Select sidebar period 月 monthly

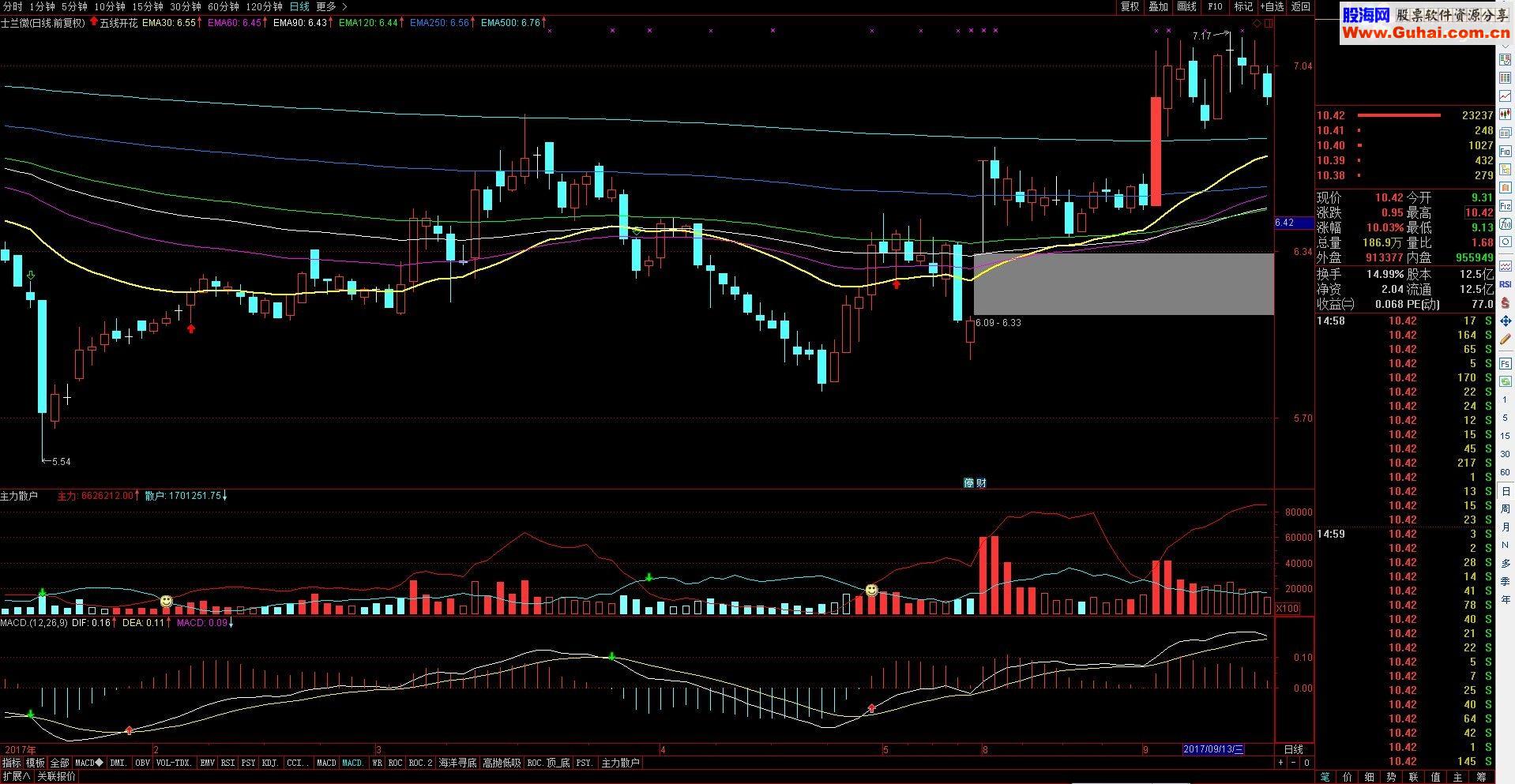pos(1506,527)
